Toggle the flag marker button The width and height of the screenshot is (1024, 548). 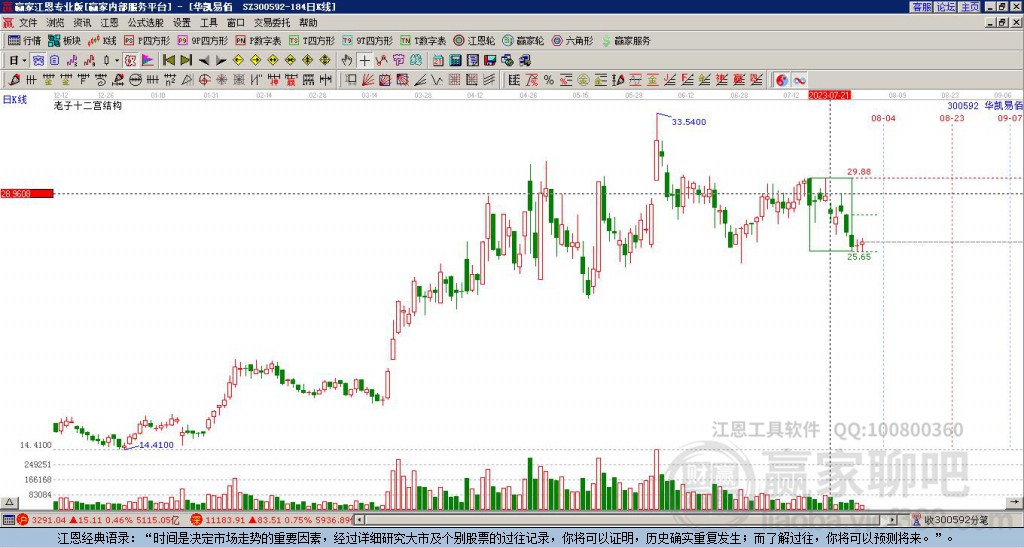pos(148,60)
